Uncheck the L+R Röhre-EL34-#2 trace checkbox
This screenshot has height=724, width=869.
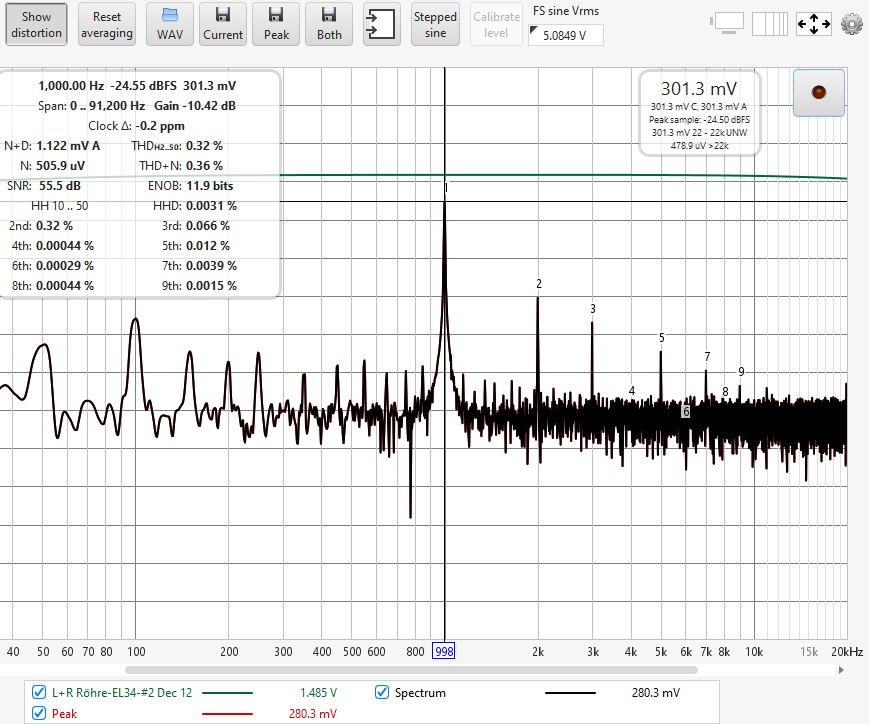coord(39,692)
